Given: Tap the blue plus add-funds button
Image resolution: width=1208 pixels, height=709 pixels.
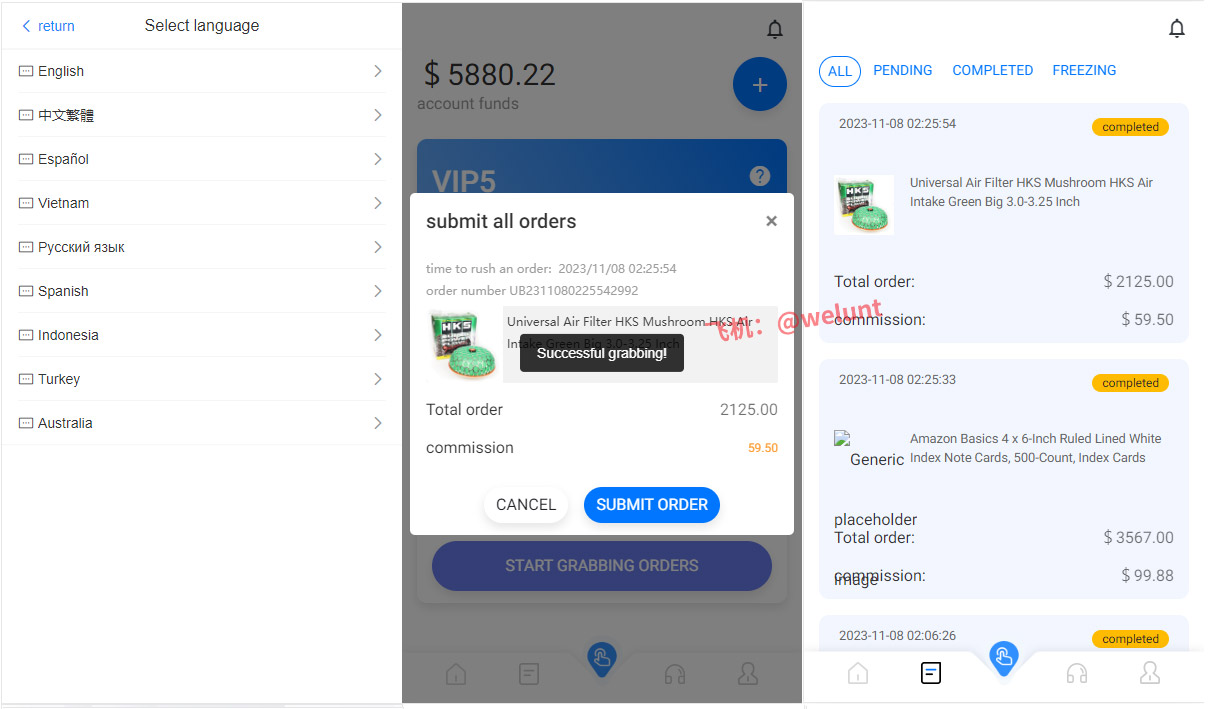Looking at the screenshot, I should pyautogui.click(x=759, y=85).
